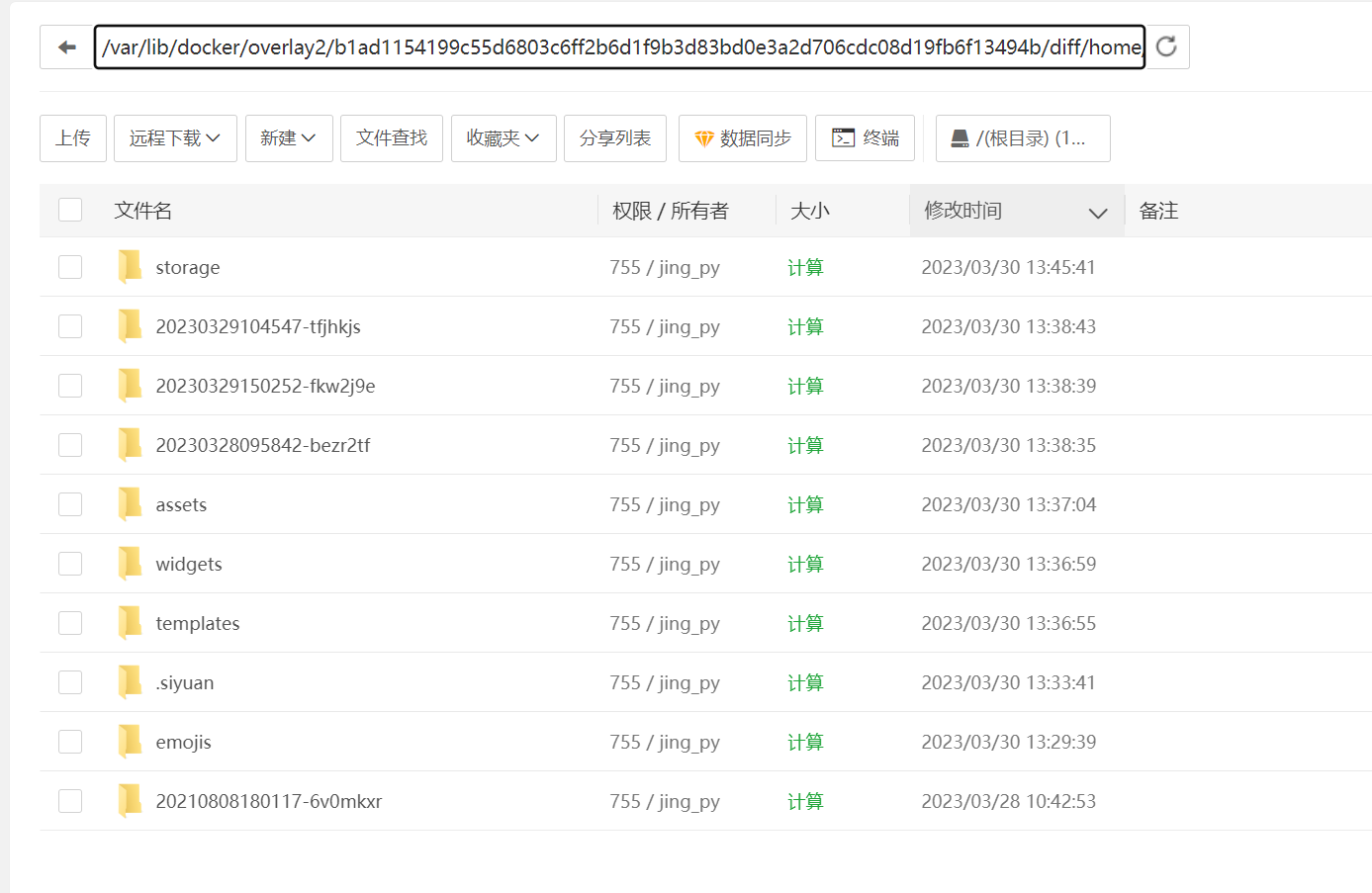Calculate size of storage folder

click(x=805, y=267)
